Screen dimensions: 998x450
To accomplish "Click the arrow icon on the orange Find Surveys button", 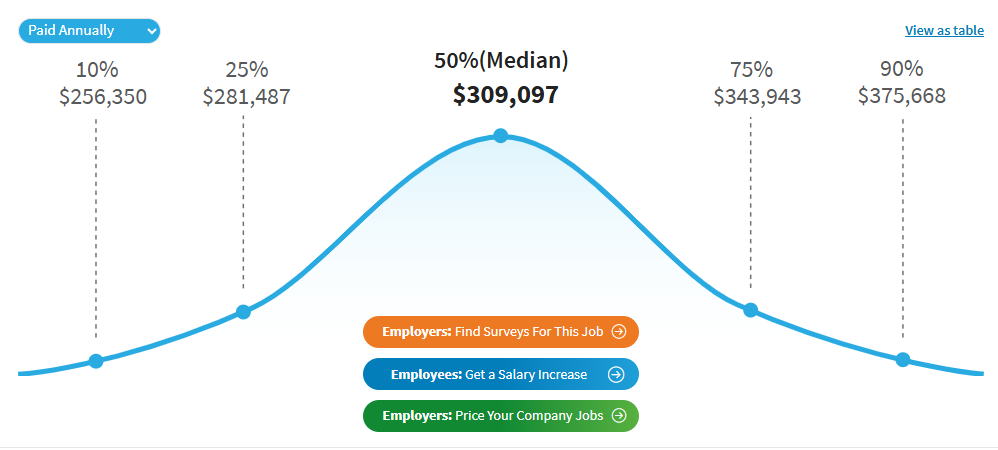I will [619, 331].
